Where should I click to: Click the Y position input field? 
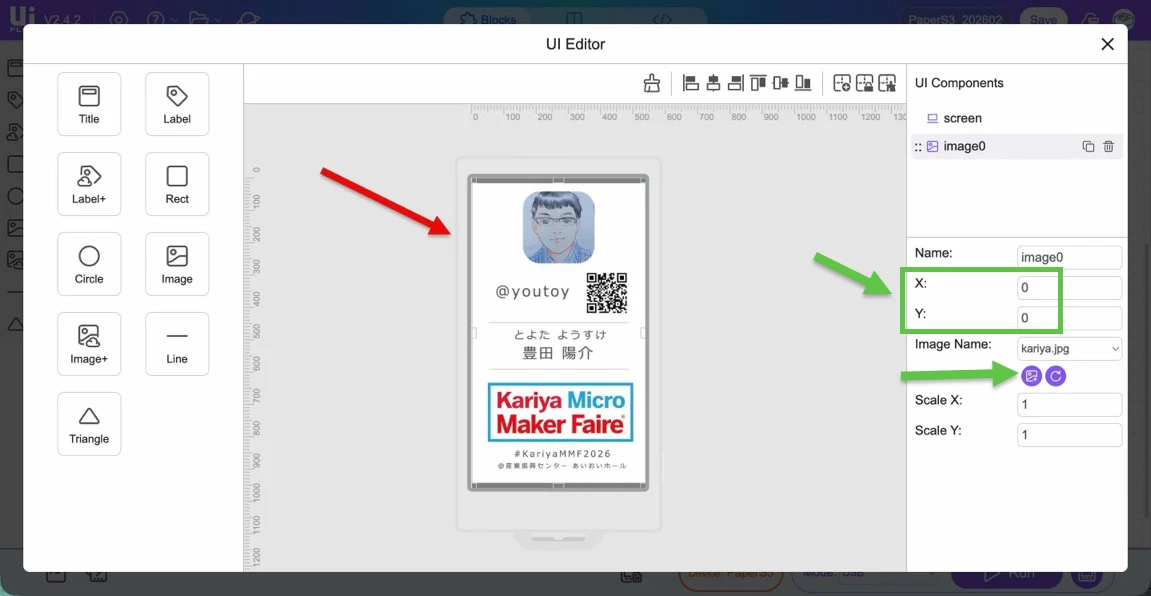(x=1070, y=318)
